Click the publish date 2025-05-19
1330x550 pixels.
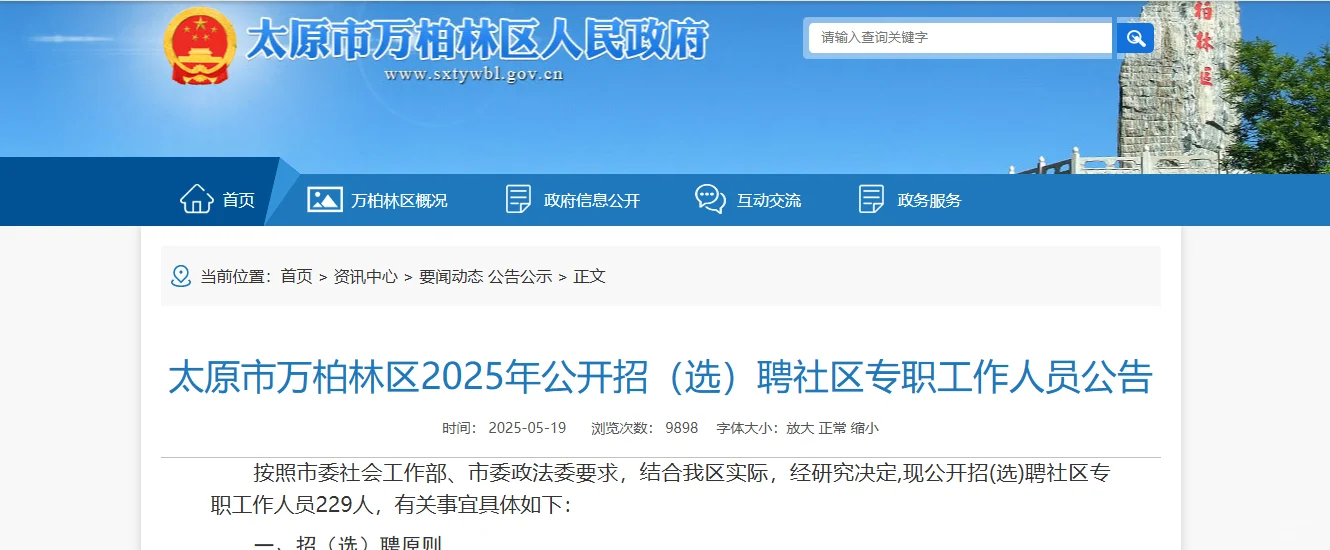(527, 428)
